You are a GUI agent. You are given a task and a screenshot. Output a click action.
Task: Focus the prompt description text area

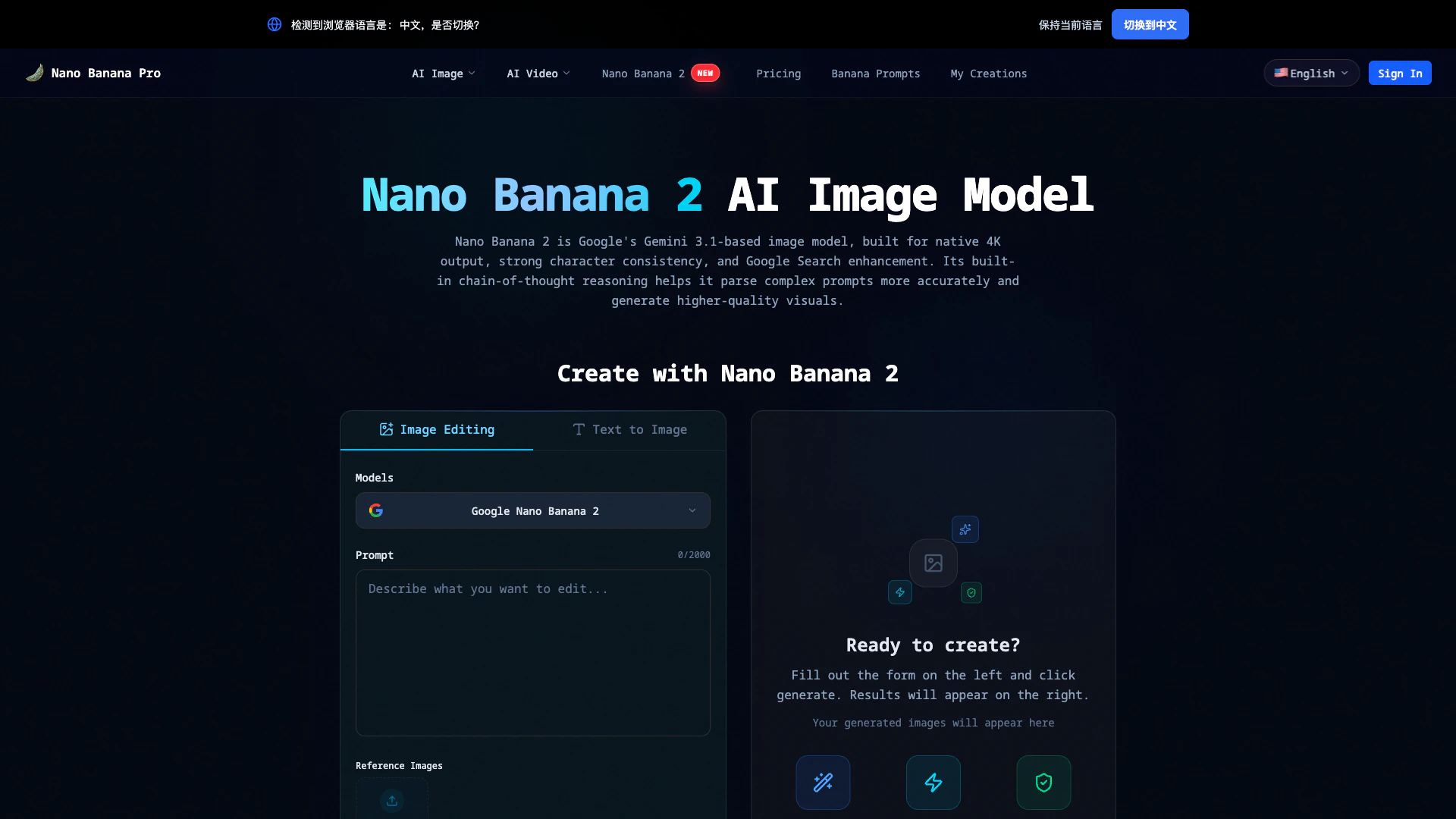(x=532, y=652)
